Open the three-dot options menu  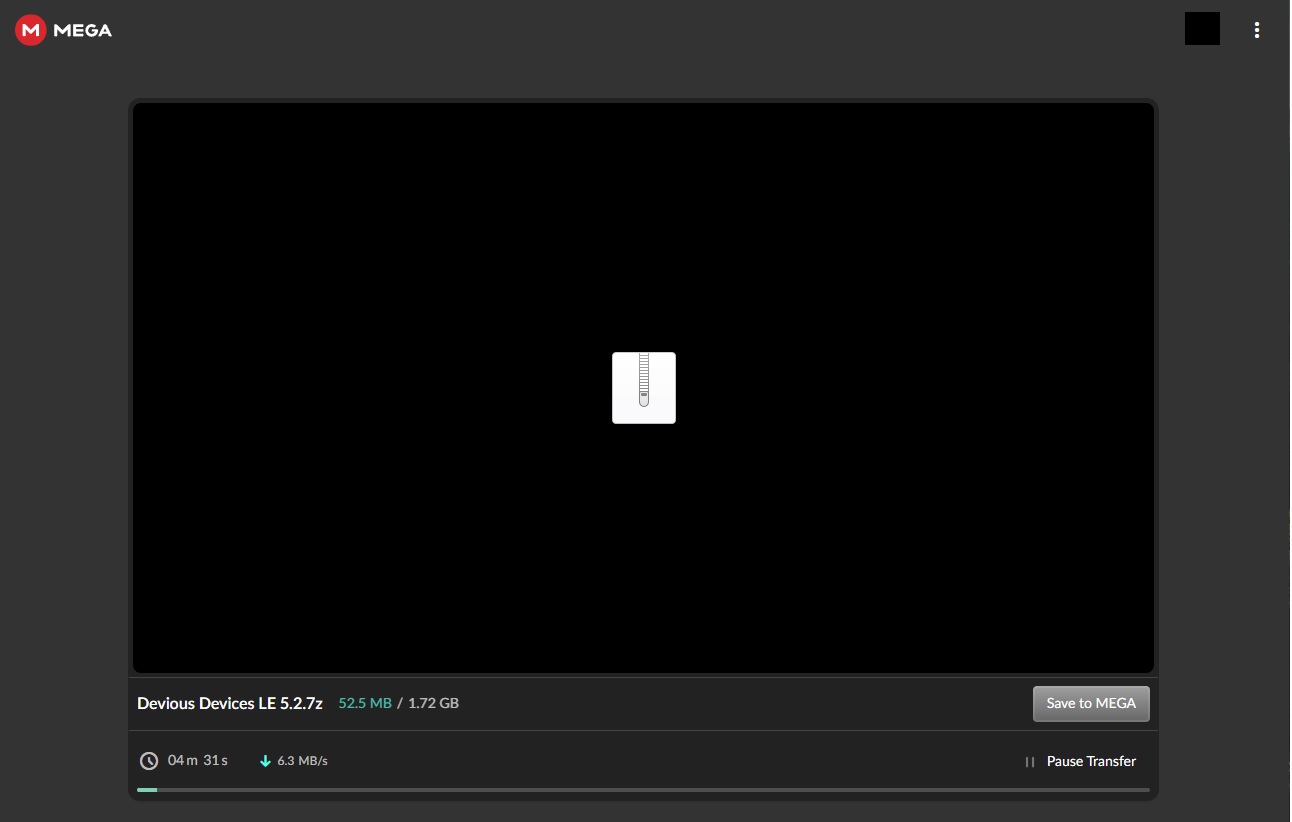1257,30
